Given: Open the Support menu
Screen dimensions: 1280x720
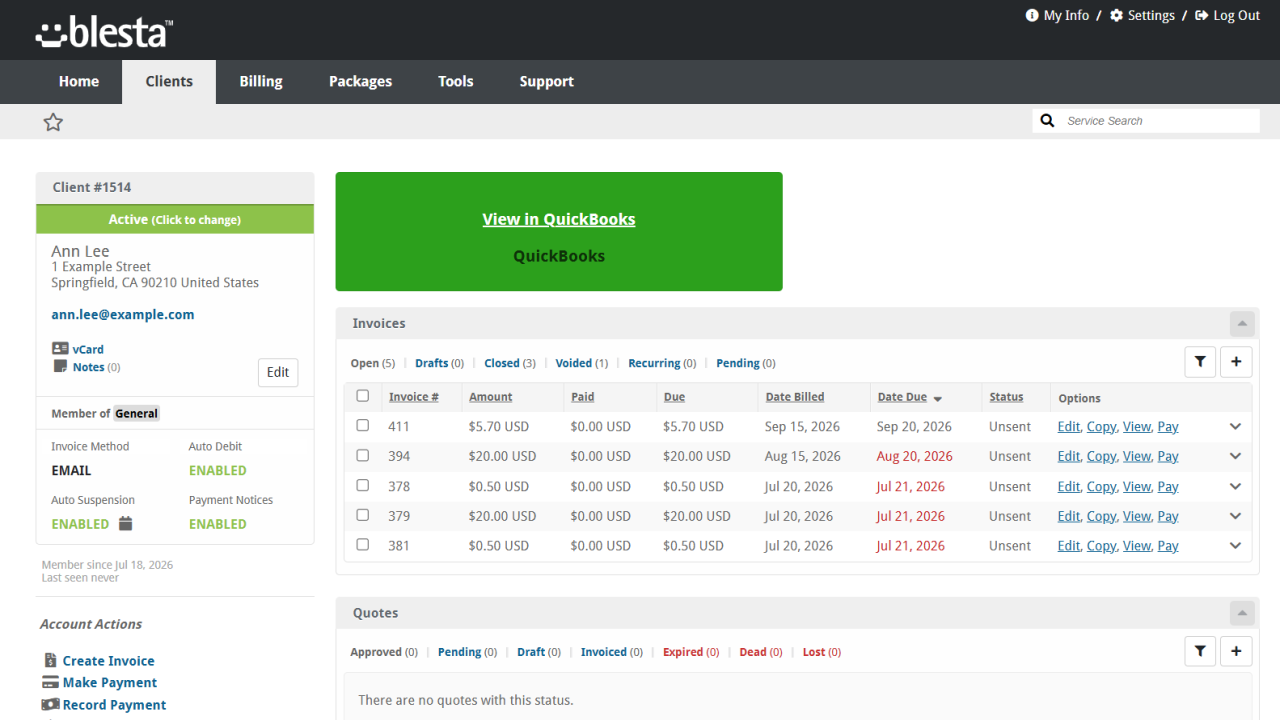Looking at the screenshot, I should (x=547, y=82).
